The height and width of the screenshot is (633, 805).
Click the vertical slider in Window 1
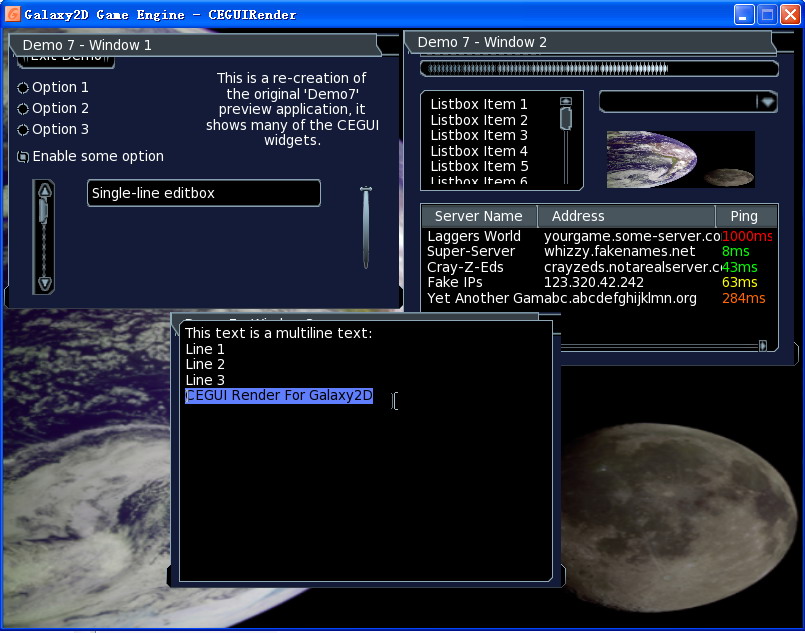pyautogui.click(x=366, y=227)
